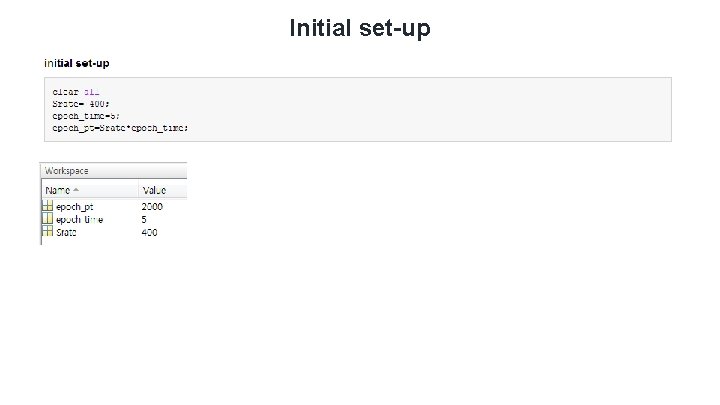Click the Srate variable grid icon
Screen dimensions: 720x405
pyautogui.click(x=47, y=231)
